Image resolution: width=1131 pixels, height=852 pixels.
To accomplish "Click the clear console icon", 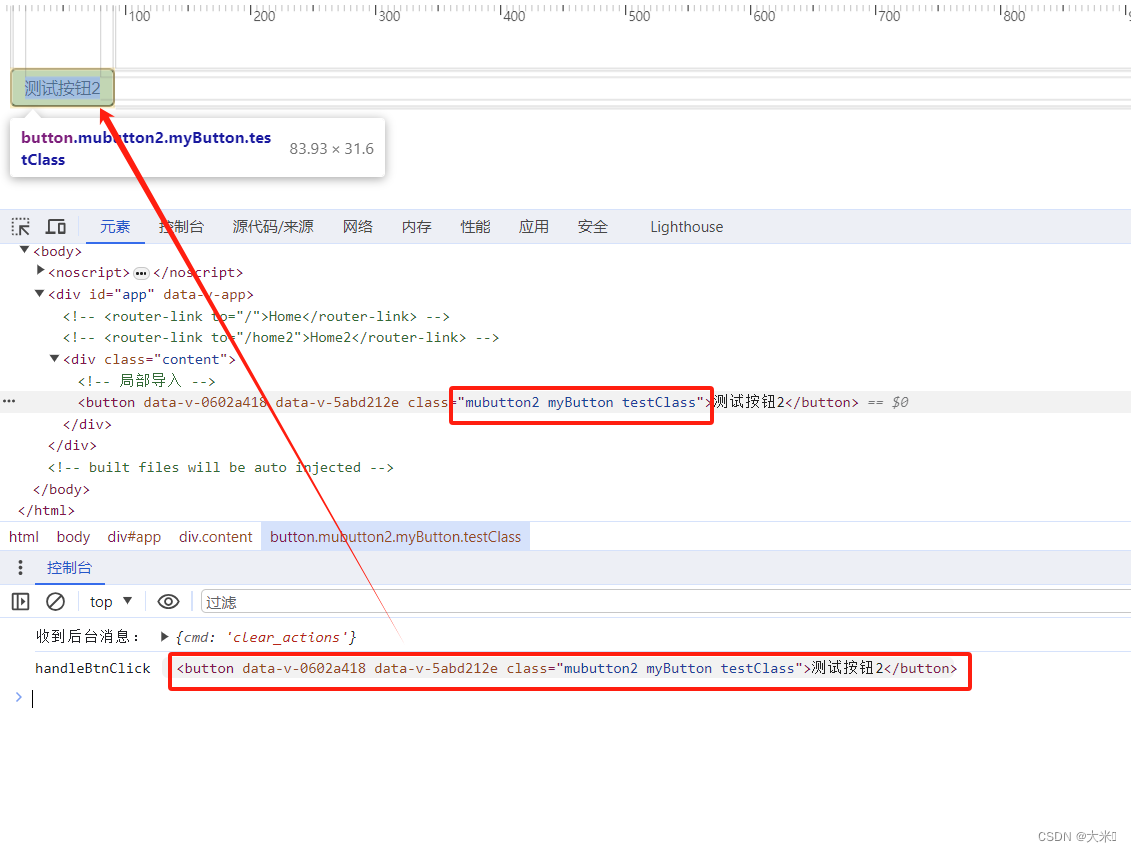I will tap(55, 601).
